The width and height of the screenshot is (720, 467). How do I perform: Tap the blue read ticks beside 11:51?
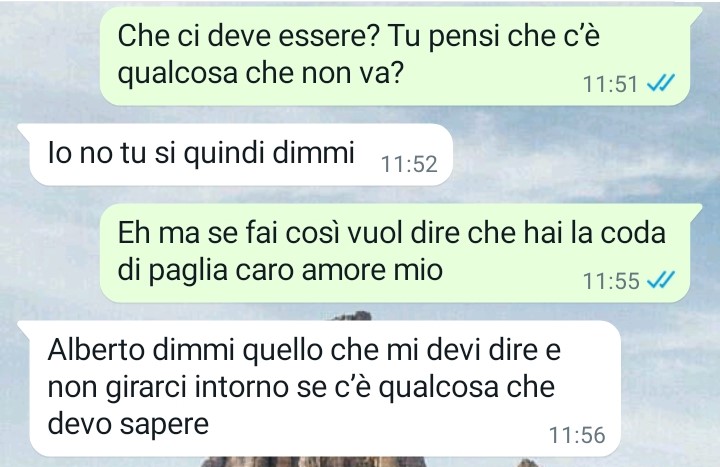pos(661,84)
